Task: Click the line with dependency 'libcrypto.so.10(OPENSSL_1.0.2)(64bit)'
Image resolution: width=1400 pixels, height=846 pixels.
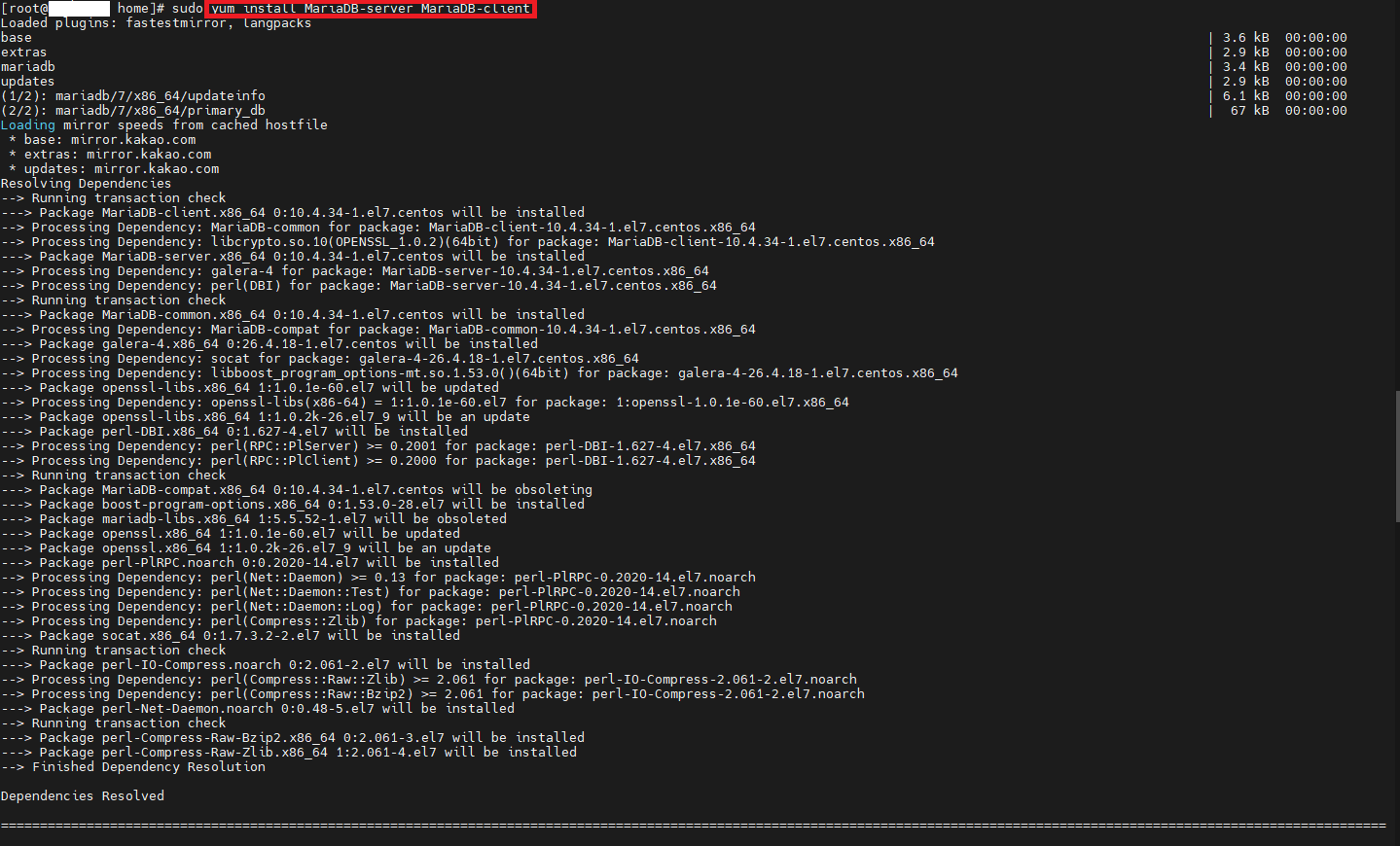Action: (x=468, y=242)
